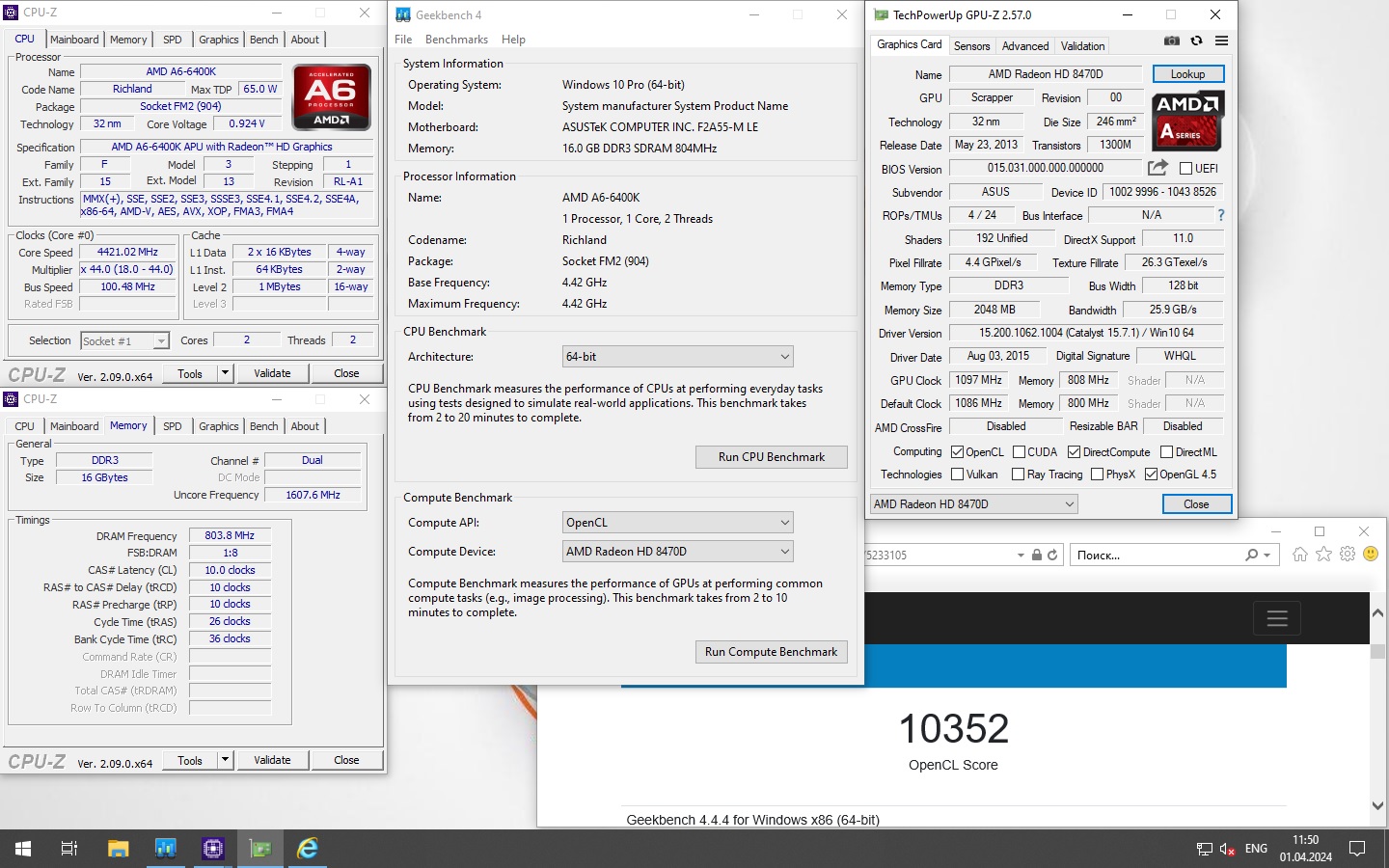Click volume muted tray icon
This screenshot has width=1389, height=868.
[x=1228, y=849]
